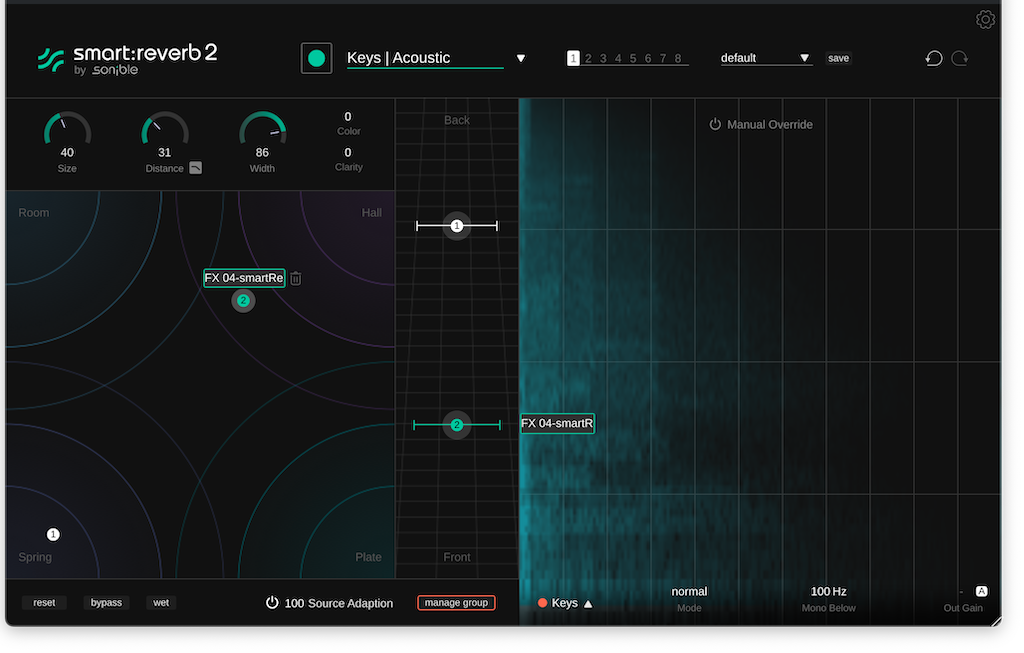This screenshot has height=653, width=1024.
Task: Click the Back label in distance view
Action: [456, 120]
